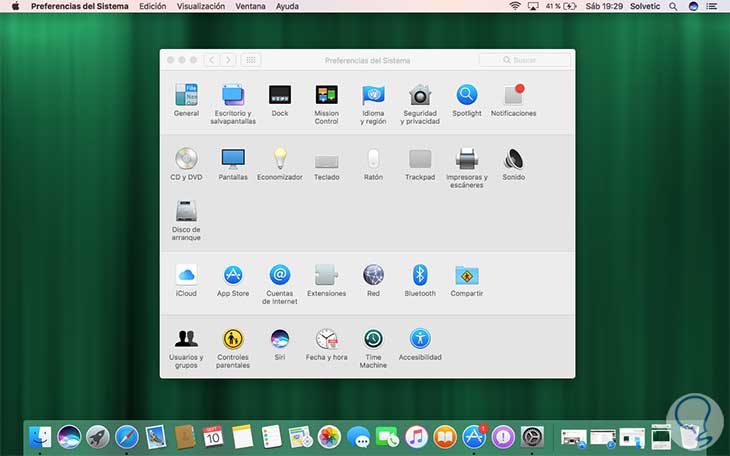Open Mission Control preferences
Viewport: 730px width, 456px height.
(326, 95)
